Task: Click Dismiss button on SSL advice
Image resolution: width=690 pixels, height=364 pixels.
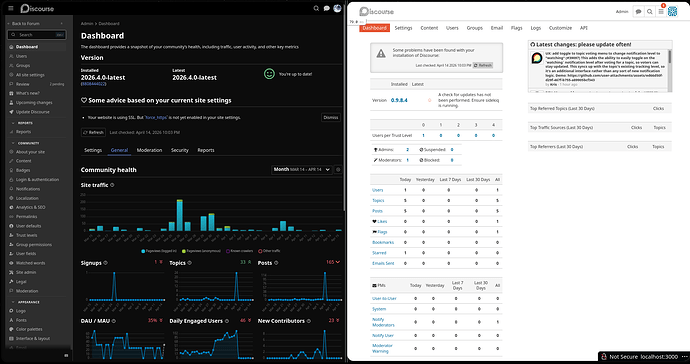Action: [330, 118]
